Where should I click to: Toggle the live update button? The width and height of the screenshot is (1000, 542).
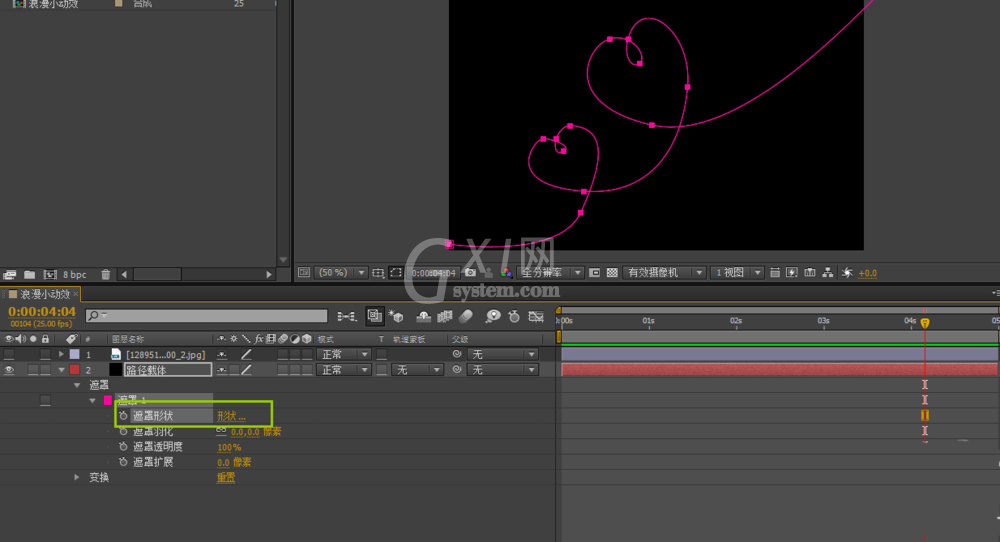click(374, 316)
